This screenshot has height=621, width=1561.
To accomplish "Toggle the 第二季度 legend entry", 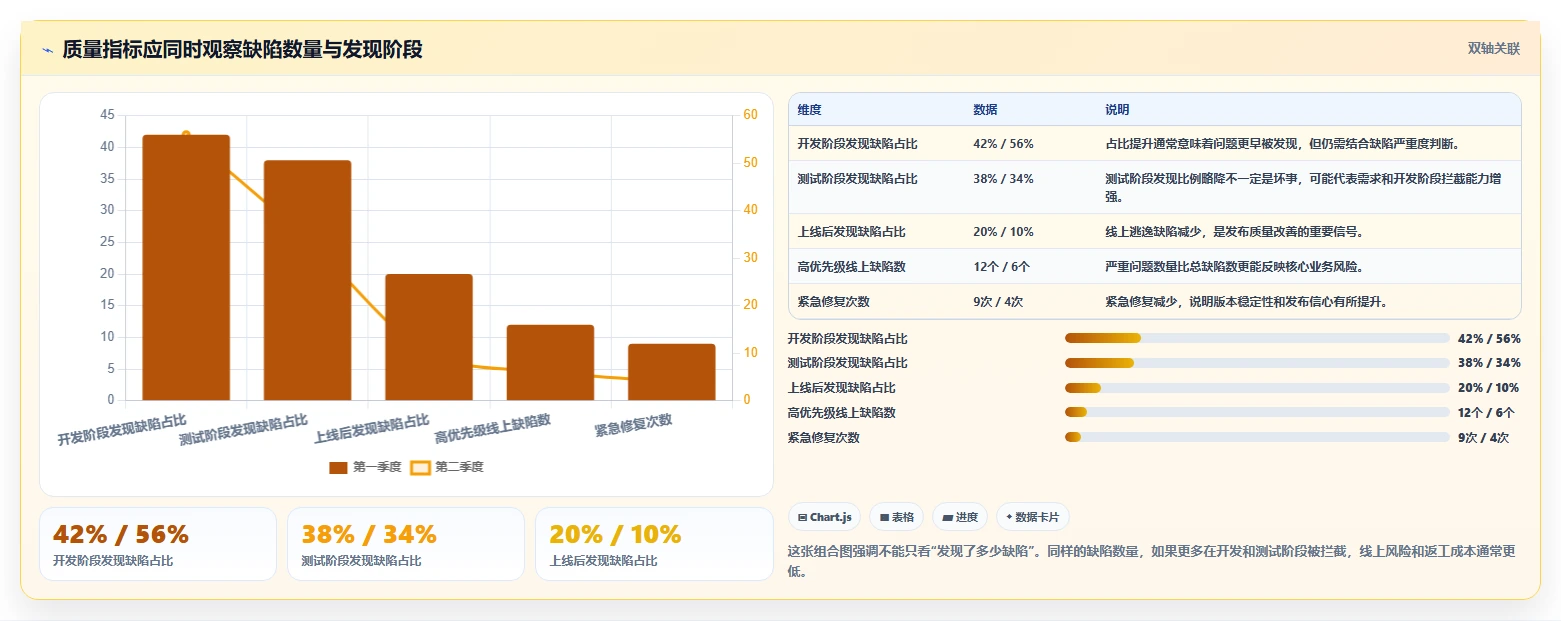I will 447,467.
